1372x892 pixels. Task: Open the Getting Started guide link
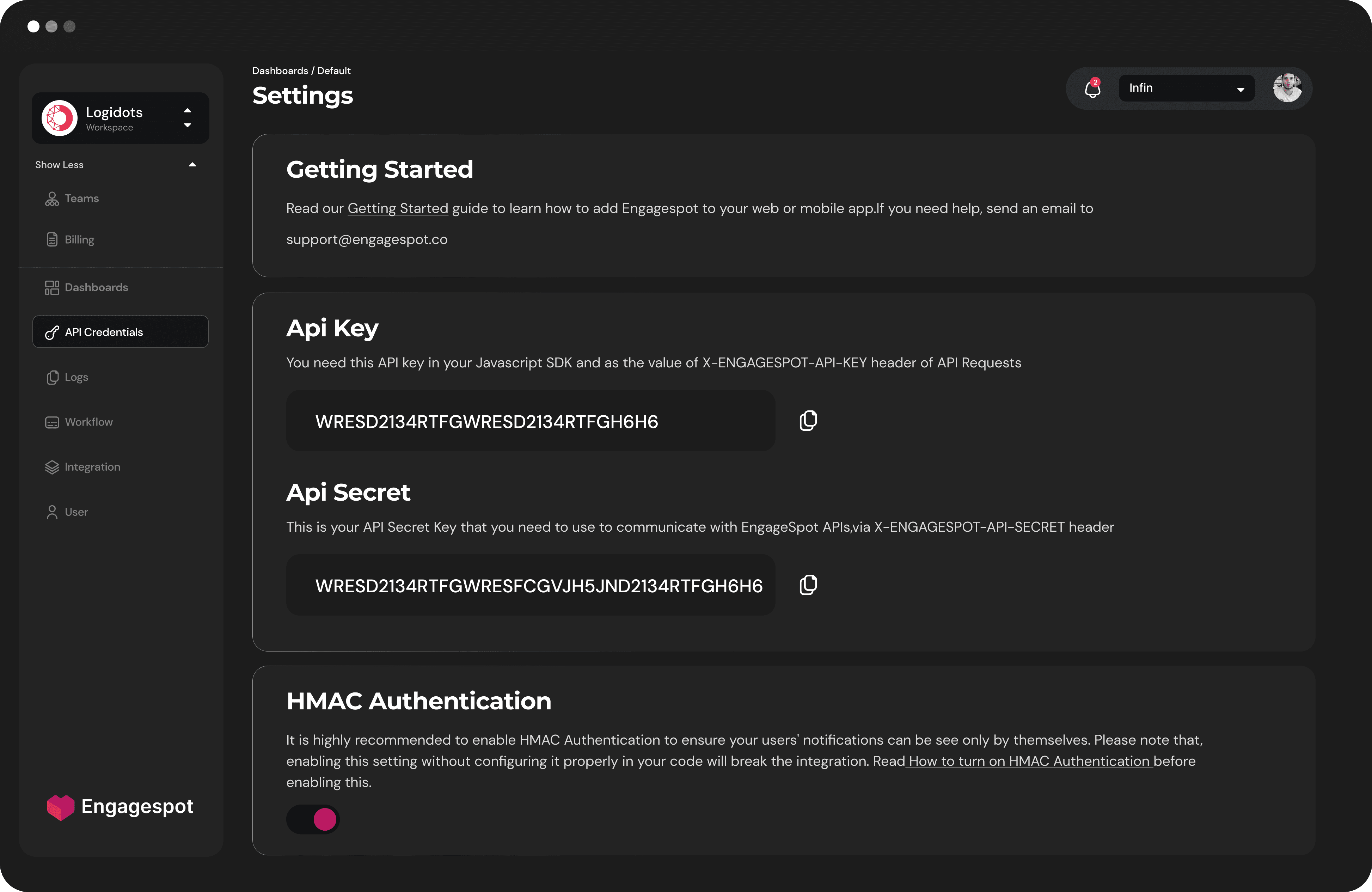point(397,209)
